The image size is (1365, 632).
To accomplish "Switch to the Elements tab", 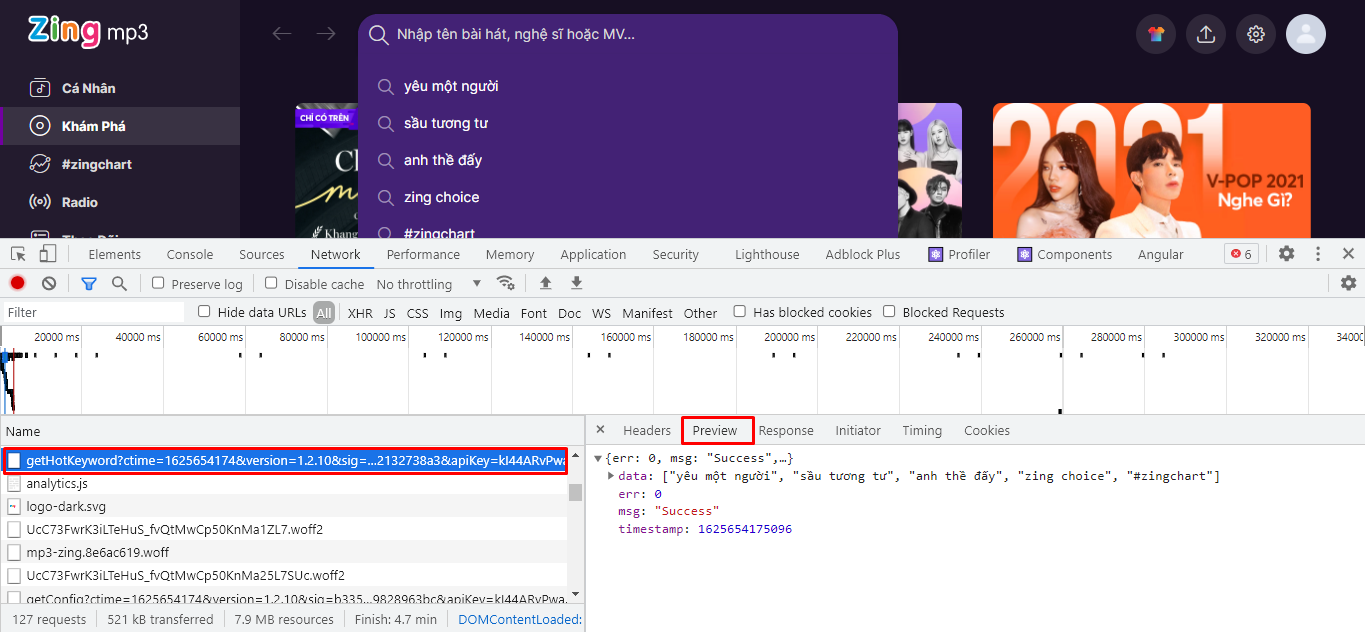I will (x=115, y=254).
